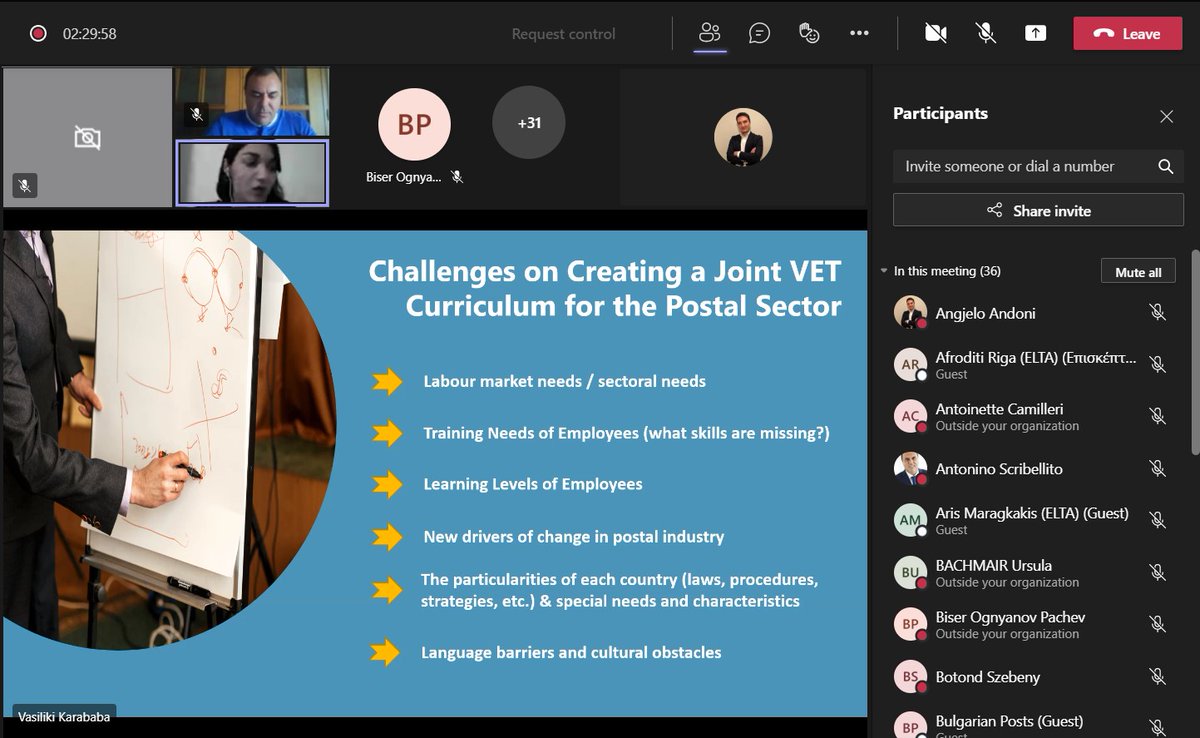This screenshot has width=1200, height=738.
Task: Click the slide title about Joint VET Curriculum
Action: 605,288
